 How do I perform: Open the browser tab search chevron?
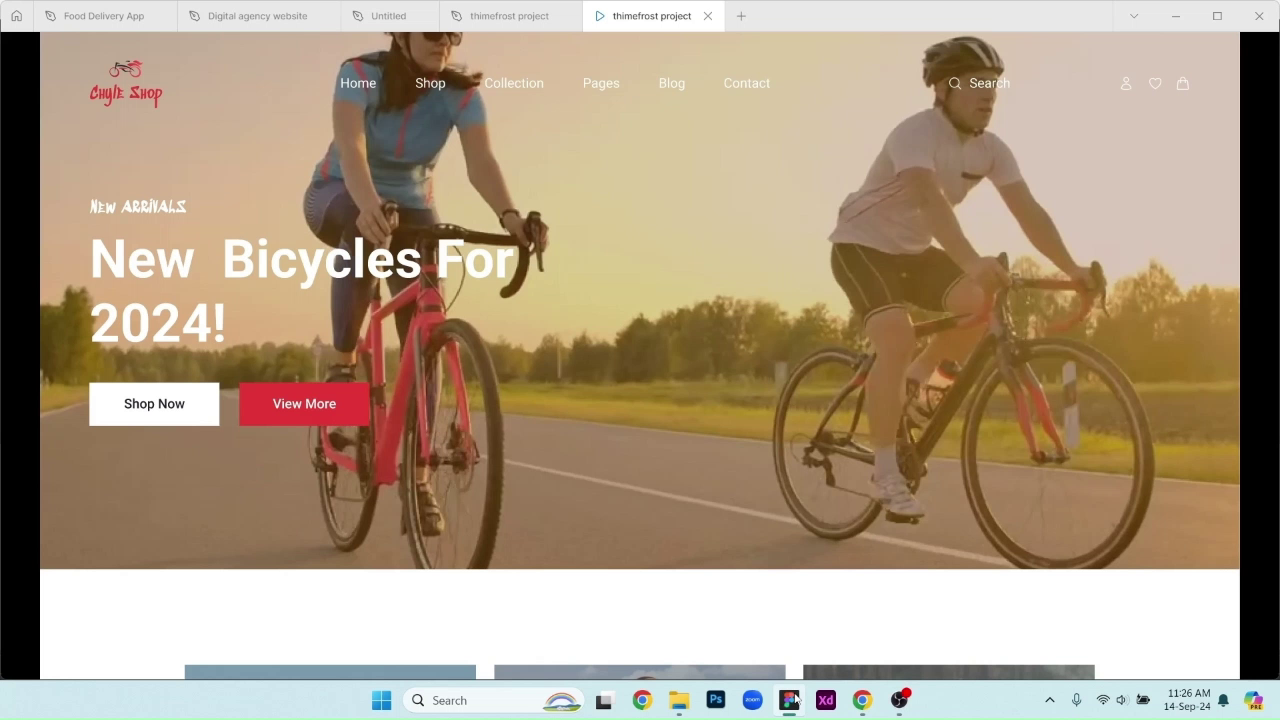click(x=1133, y=16)
